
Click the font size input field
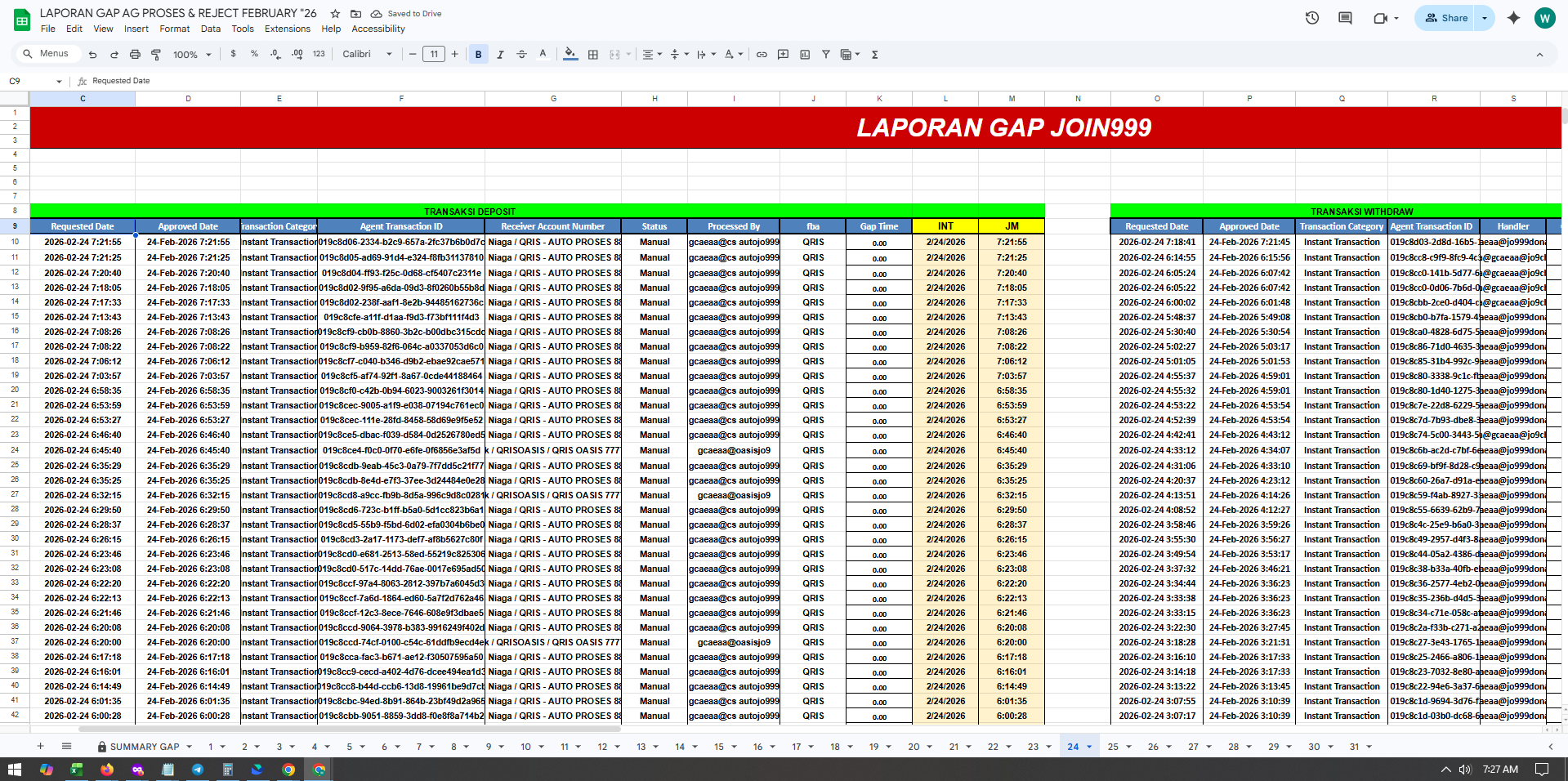click(x=434, y=55)
